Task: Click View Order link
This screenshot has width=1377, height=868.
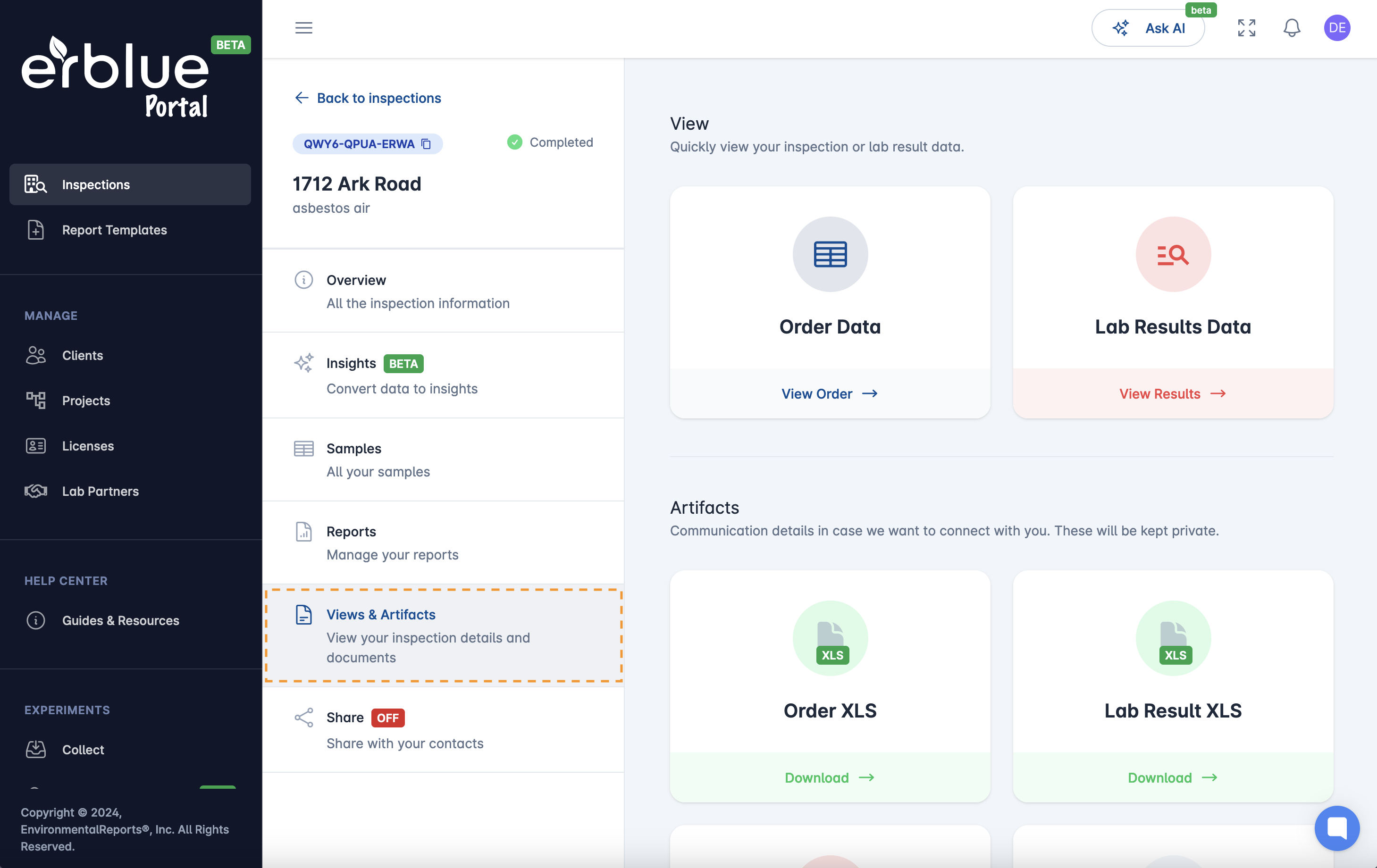Action: 829,393
